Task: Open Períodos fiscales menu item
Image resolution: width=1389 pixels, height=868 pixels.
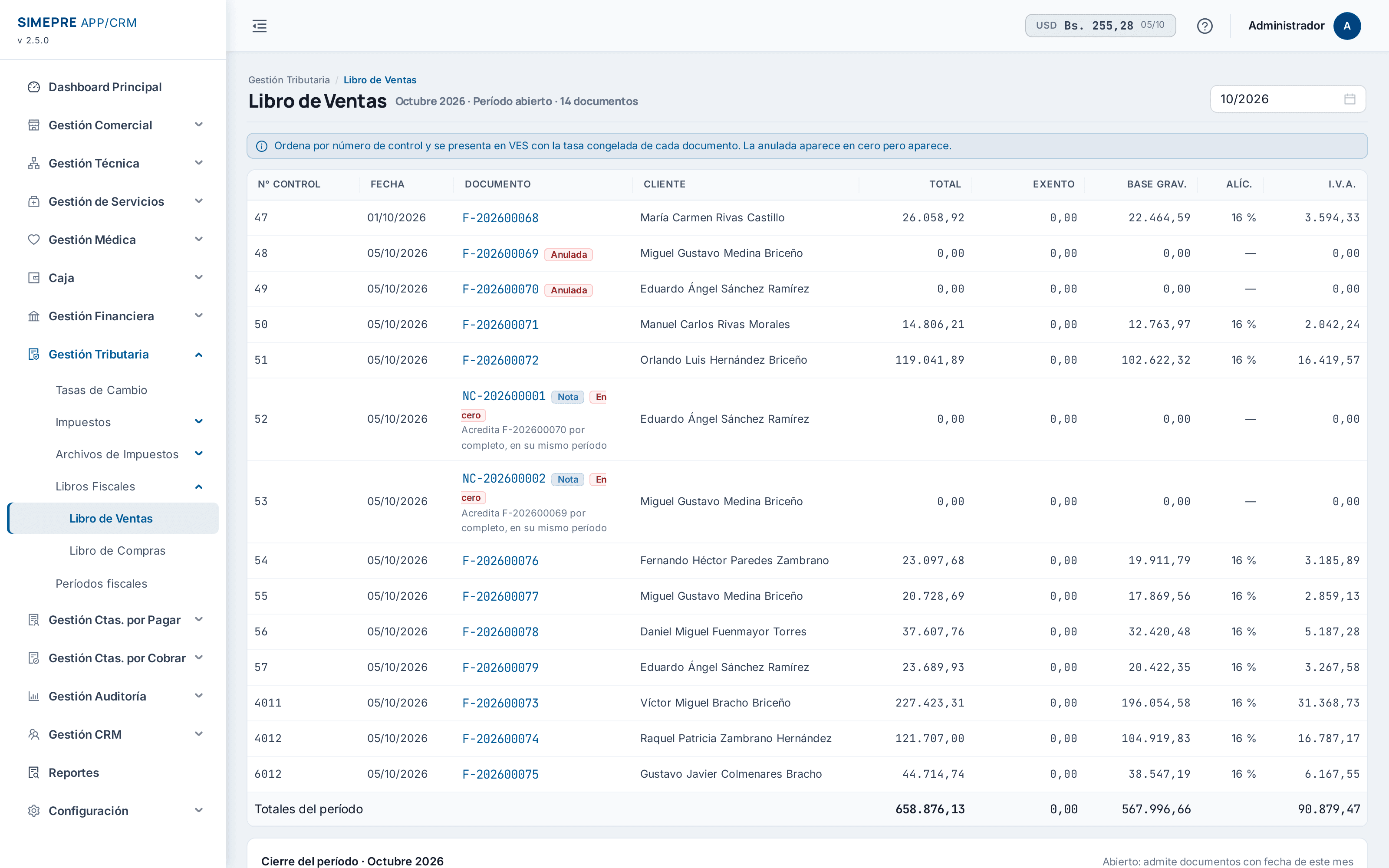Action: click(102, 583)
